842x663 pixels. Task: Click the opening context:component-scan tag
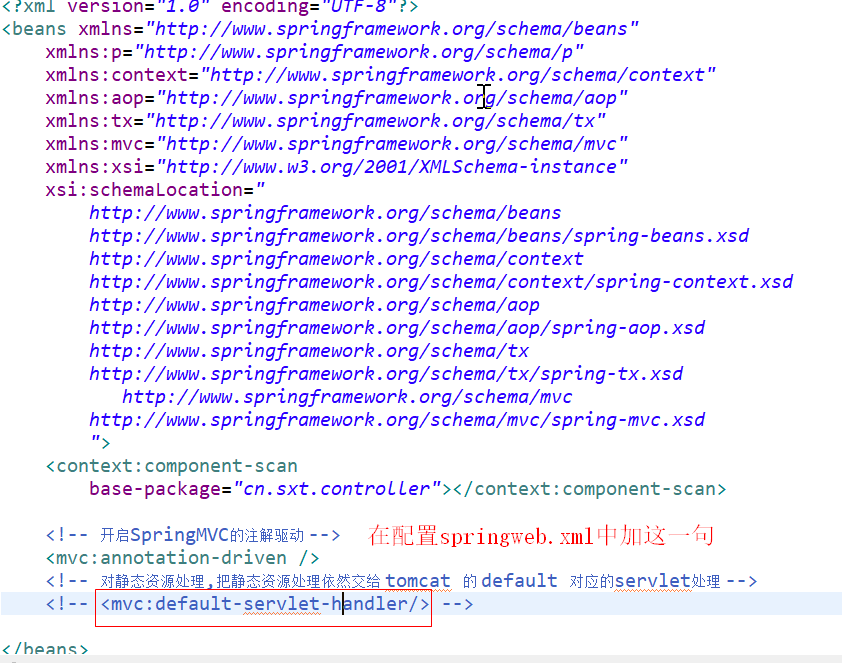click(x=171, y=466)
